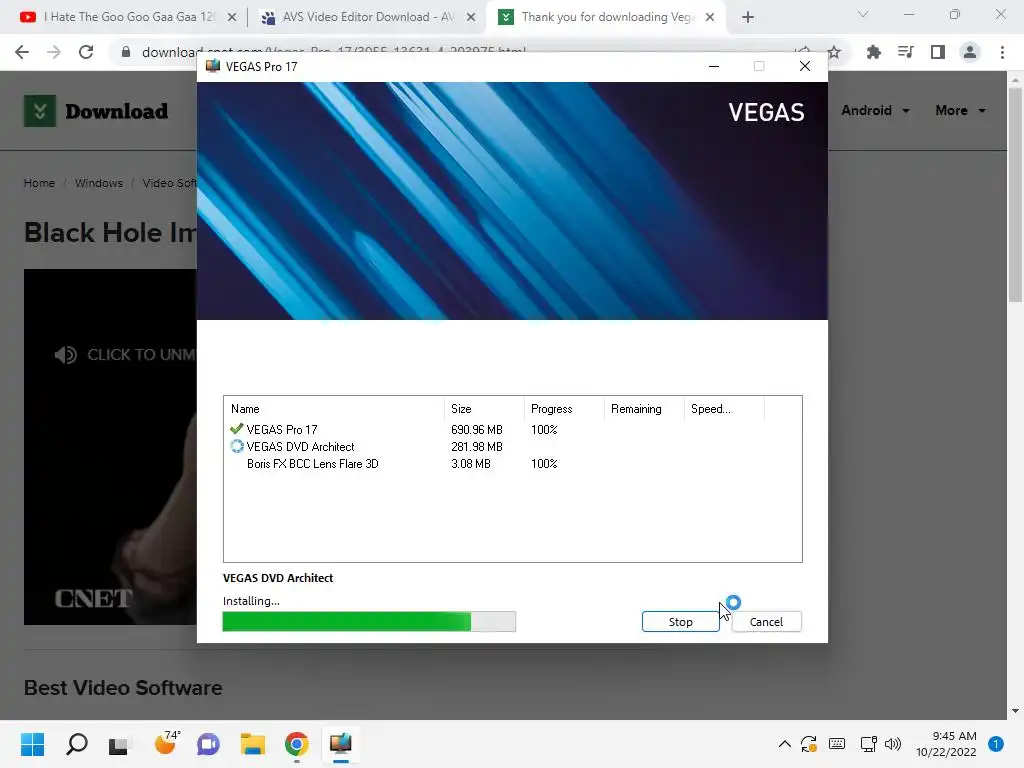
Task: Open the Chrome media control icon
Action: point(906,52)
